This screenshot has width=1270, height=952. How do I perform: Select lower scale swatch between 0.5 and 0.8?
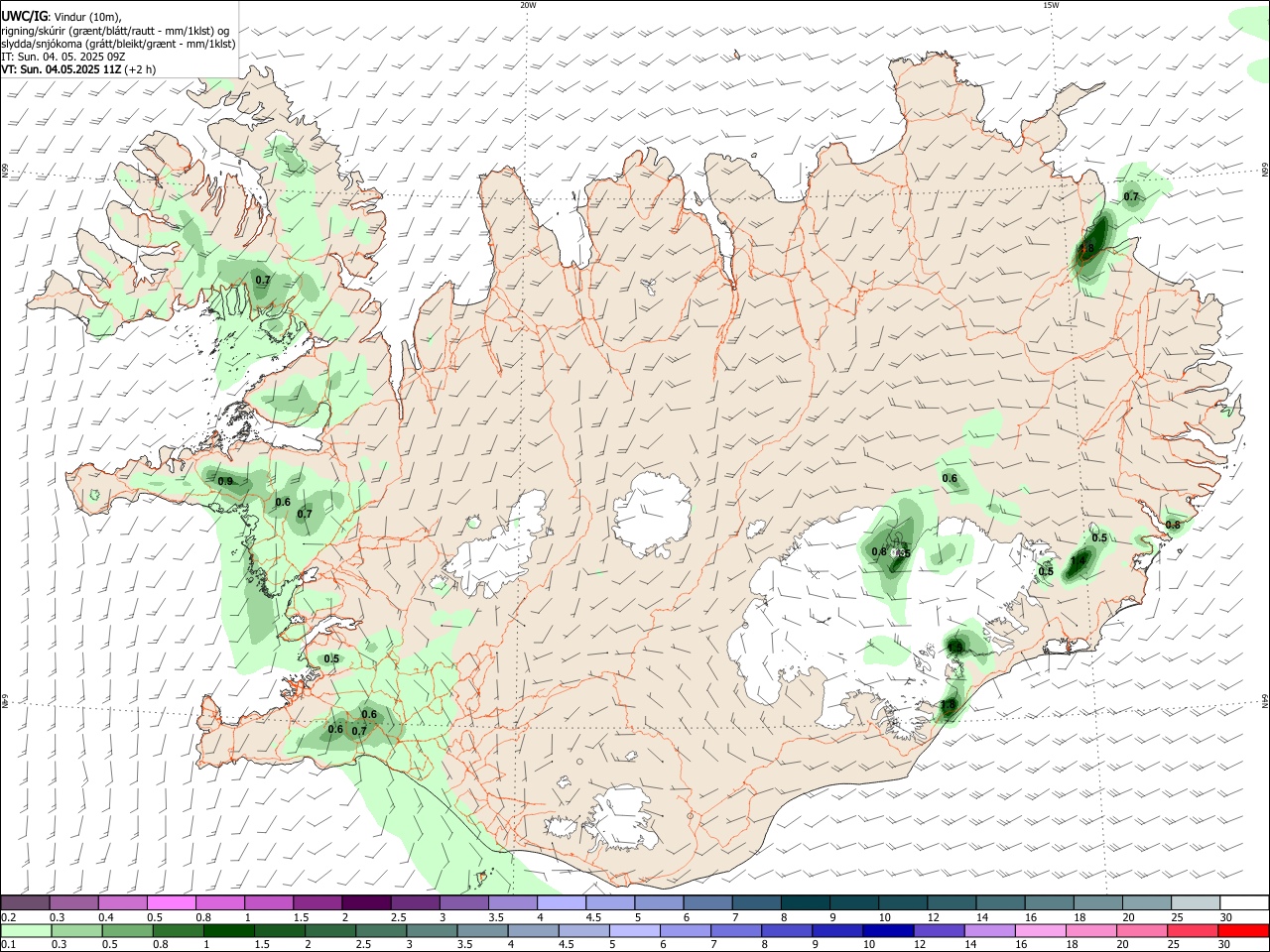(127, 931)
